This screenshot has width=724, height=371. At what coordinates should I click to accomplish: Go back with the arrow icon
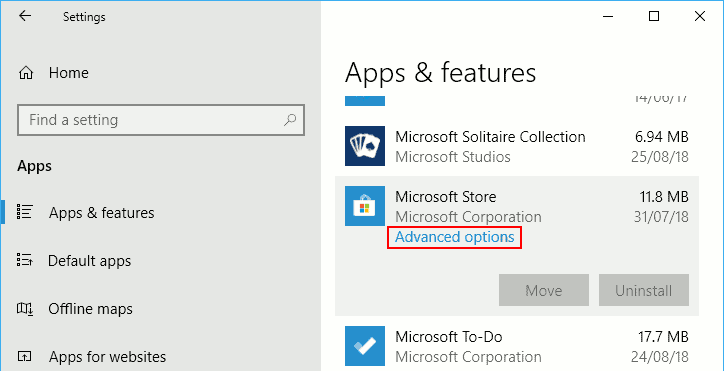[24, 16]
